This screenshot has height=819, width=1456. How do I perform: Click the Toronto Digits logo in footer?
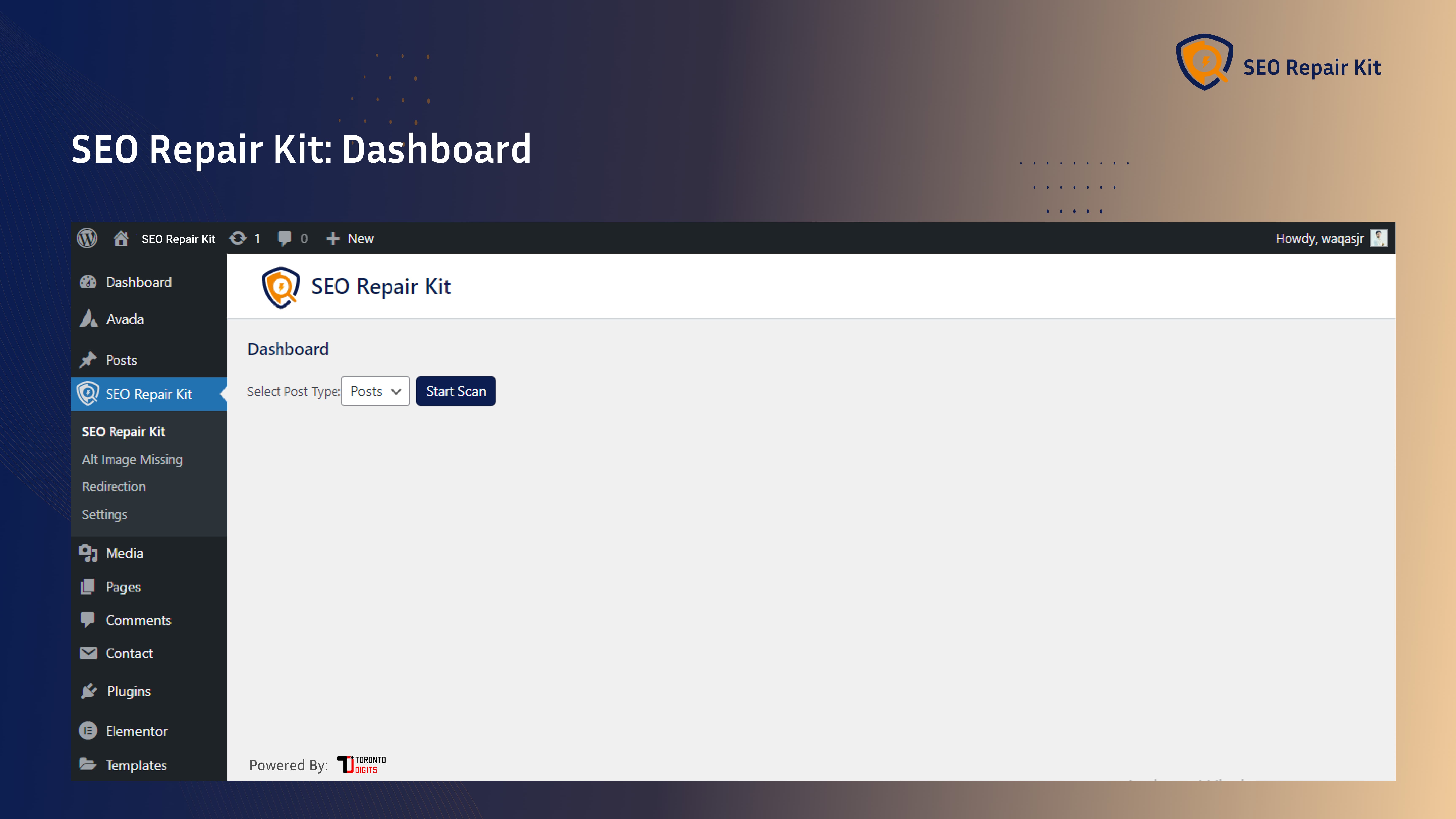point(362,765)
